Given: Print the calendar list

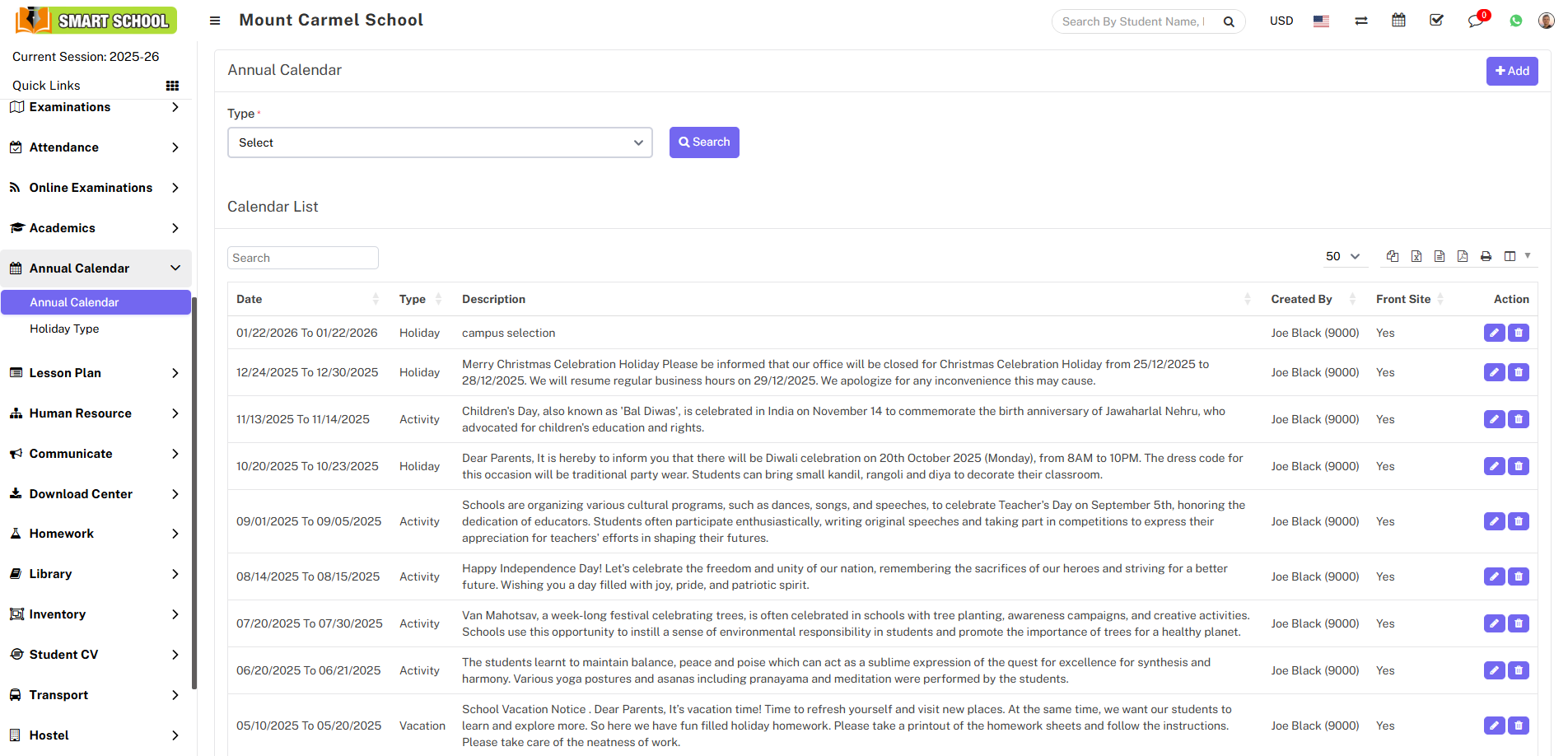Looking at the screenshot, I should coord(1486,256).
